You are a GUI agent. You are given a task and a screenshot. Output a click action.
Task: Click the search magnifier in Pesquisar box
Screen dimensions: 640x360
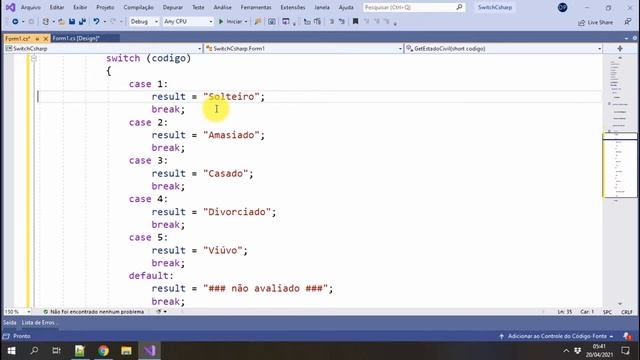[459, 7]
